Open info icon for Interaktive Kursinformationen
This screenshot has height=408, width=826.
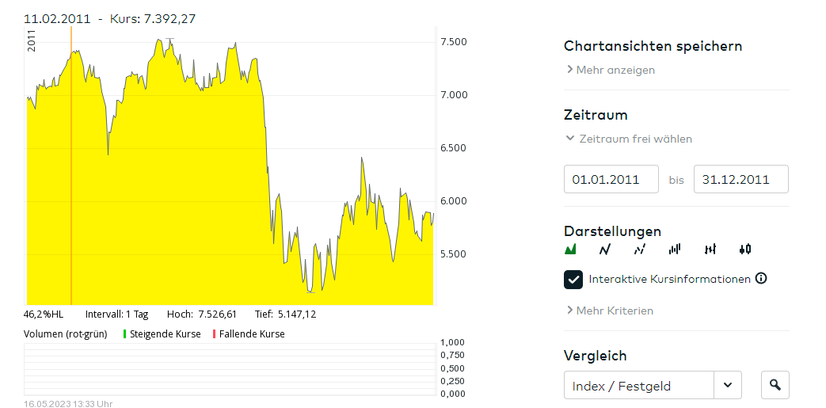coord(761,279)
